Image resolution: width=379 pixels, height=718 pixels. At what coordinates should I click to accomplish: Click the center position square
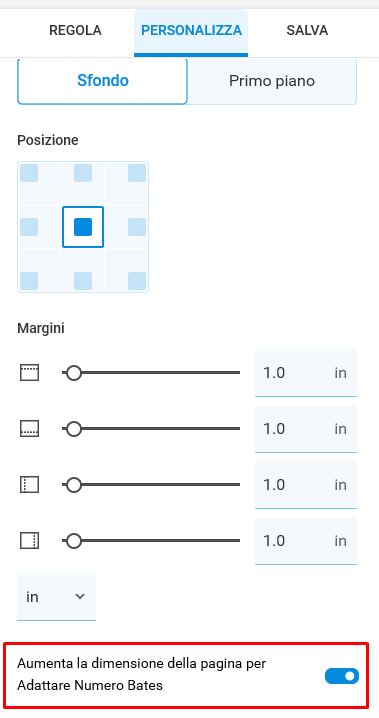(83, 227)
